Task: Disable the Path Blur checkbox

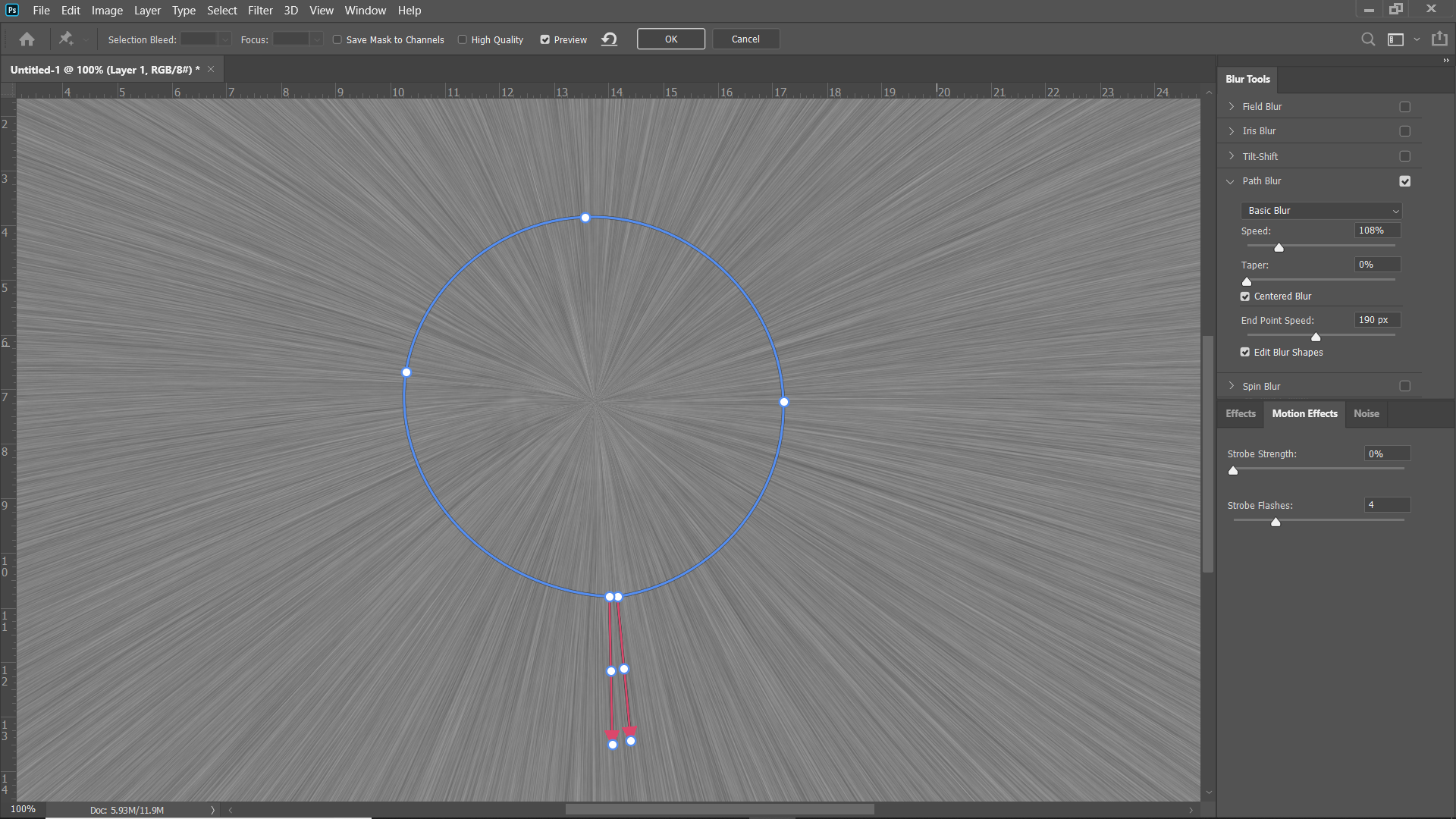Action: 1405,181
